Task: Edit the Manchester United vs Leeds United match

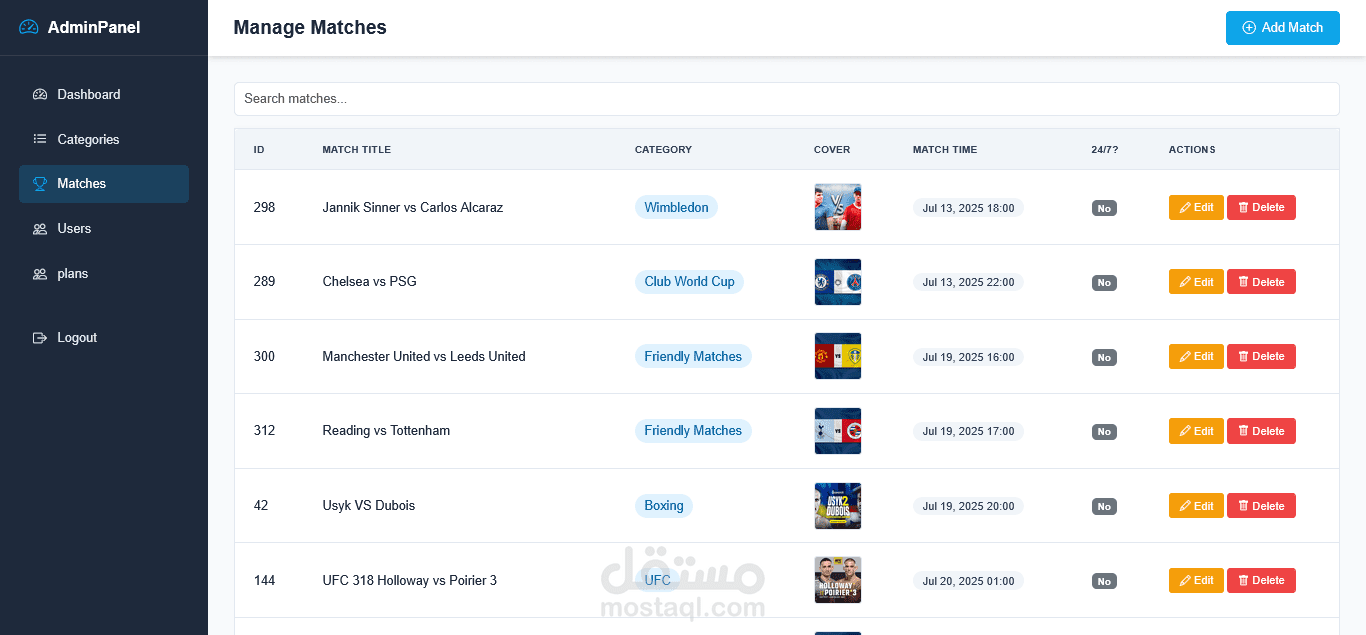Action: 1196,356
